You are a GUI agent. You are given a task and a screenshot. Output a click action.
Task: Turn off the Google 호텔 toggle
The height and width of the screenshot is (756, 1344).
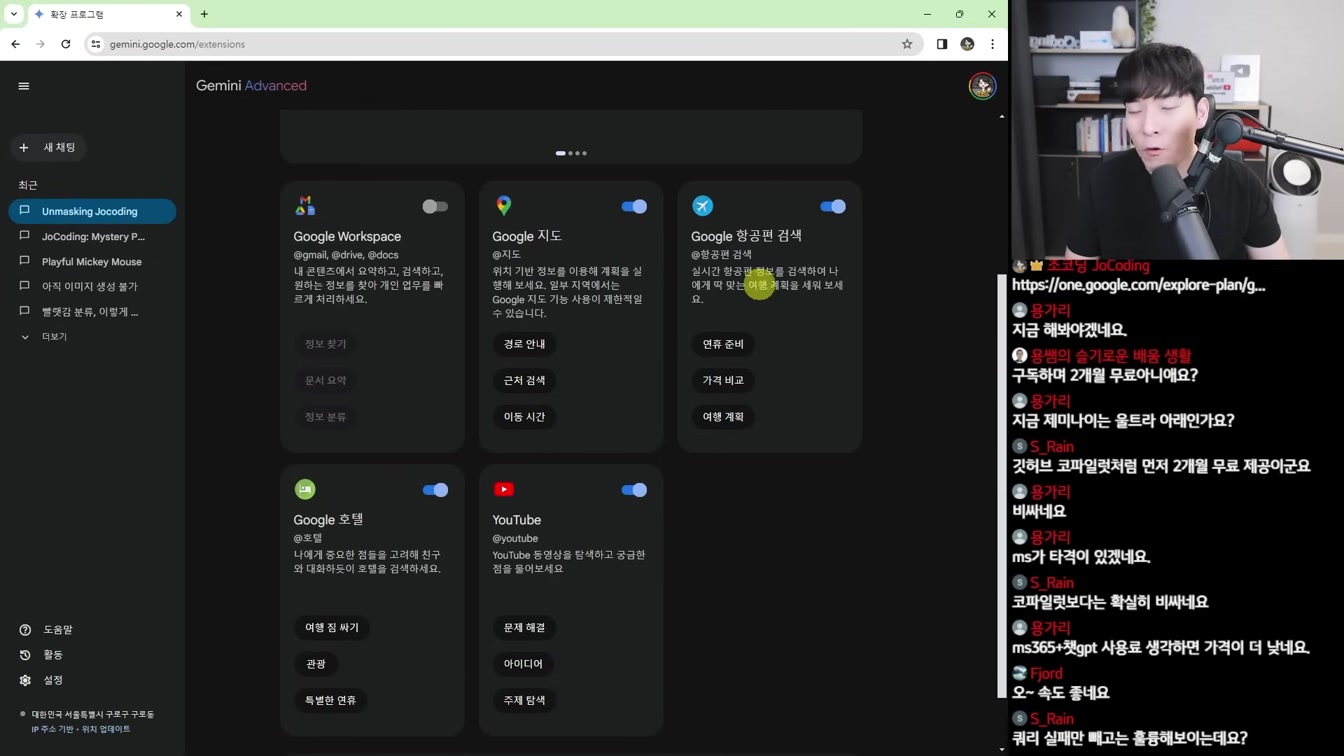coord(435,490)
